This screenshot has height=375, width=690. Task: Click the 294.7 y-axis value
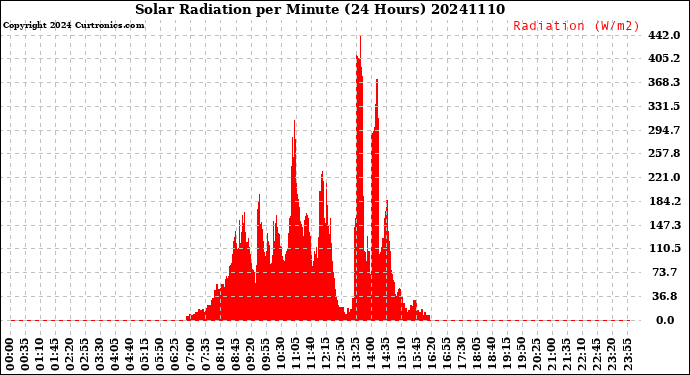(664, 130)
